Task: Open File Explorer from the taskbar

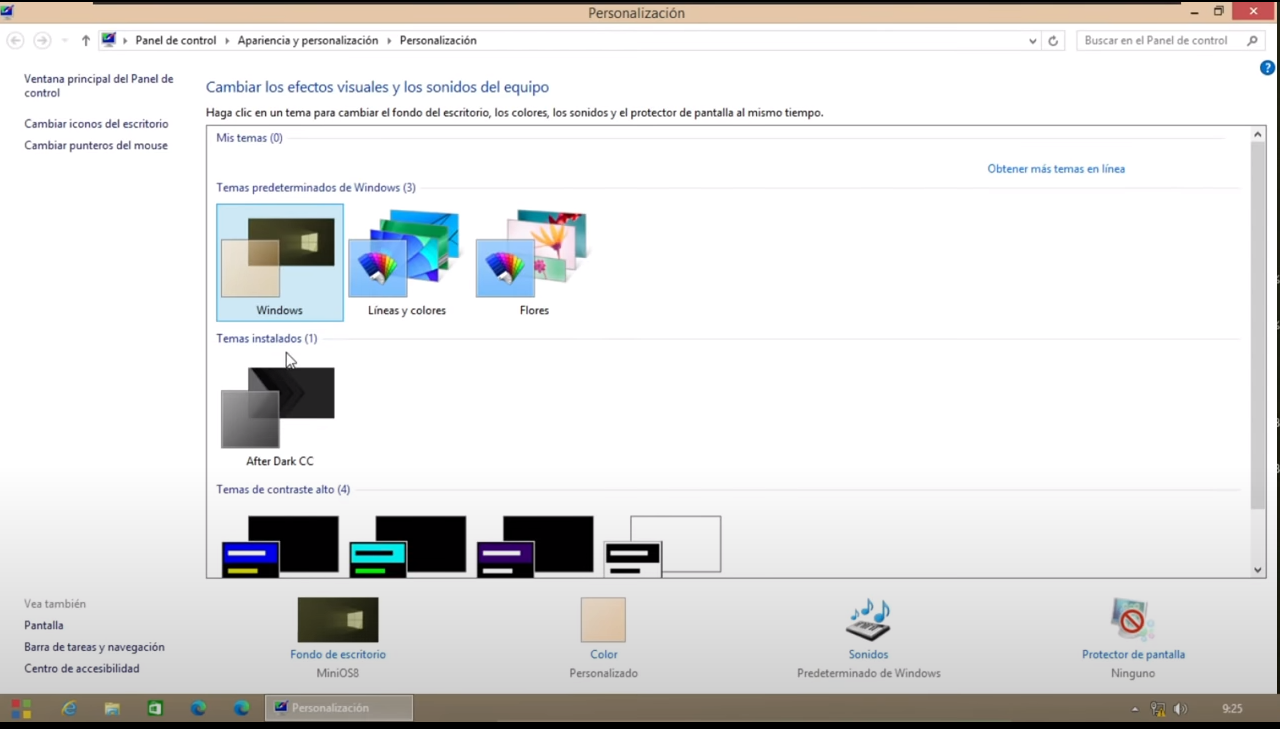Action: pyautogui.click(x=112, y=707)
